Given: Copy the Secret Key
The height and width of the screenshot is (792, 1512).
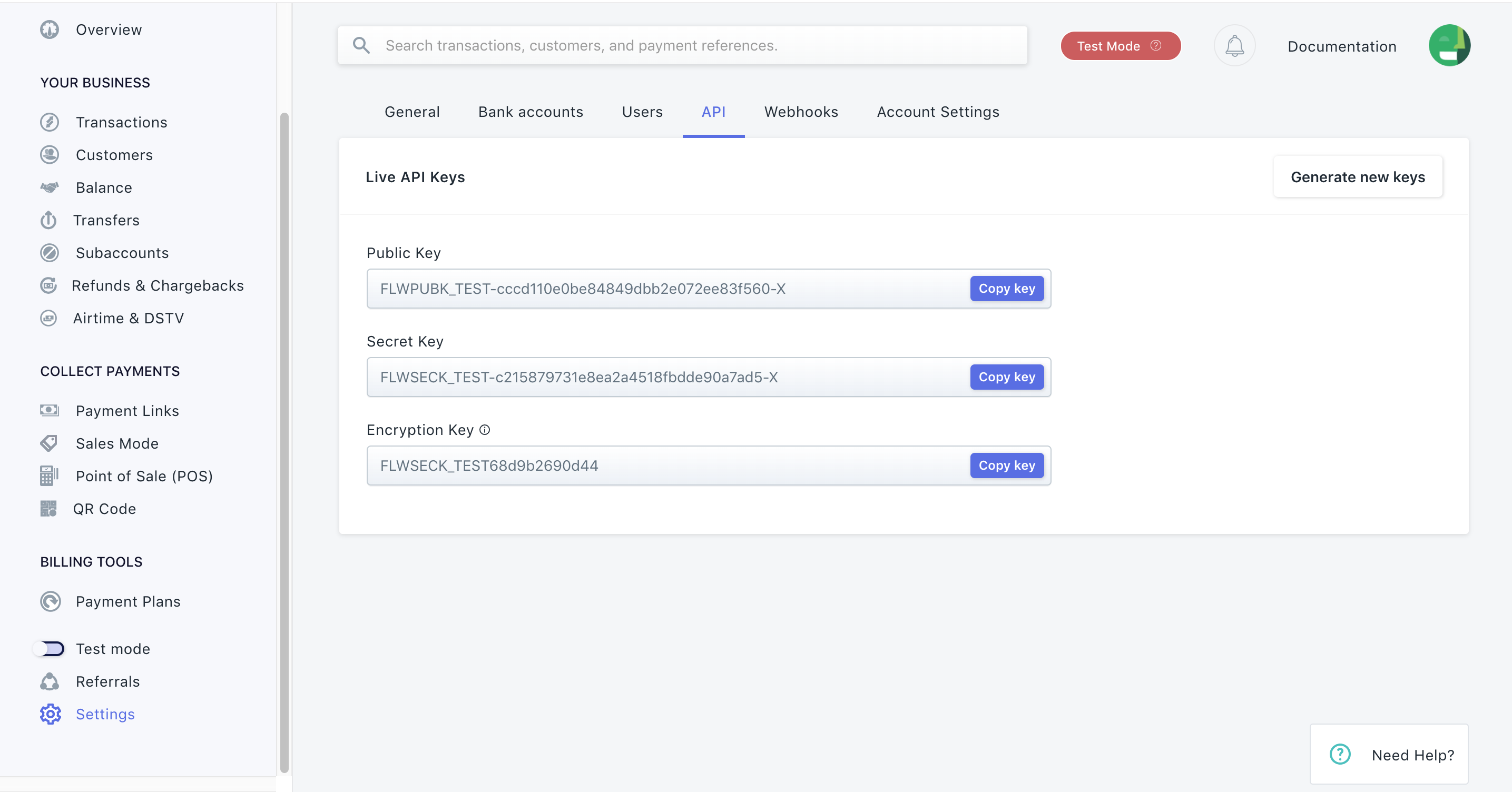Looking at the screenshot, I should [1007, 377].
